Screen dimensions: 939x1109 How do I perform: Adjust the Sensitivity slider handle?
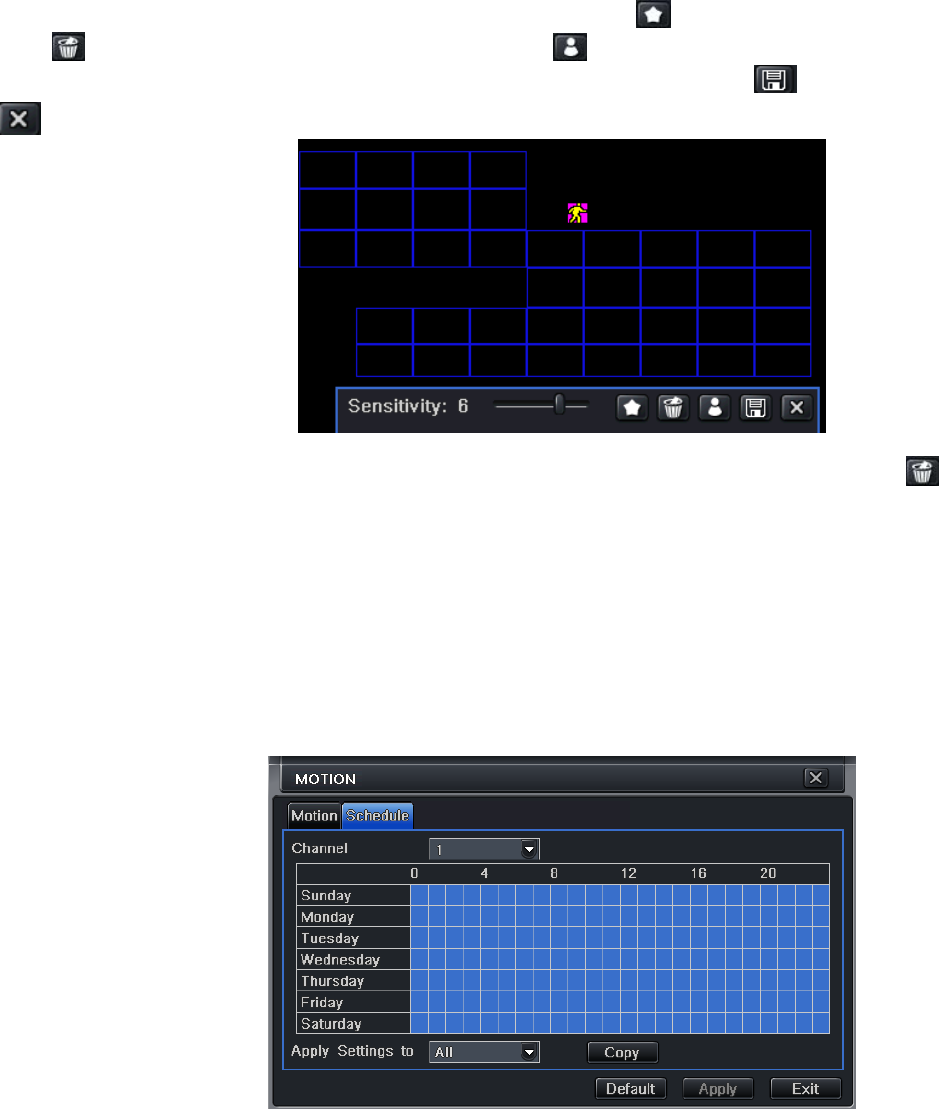[x=559, y=405]
